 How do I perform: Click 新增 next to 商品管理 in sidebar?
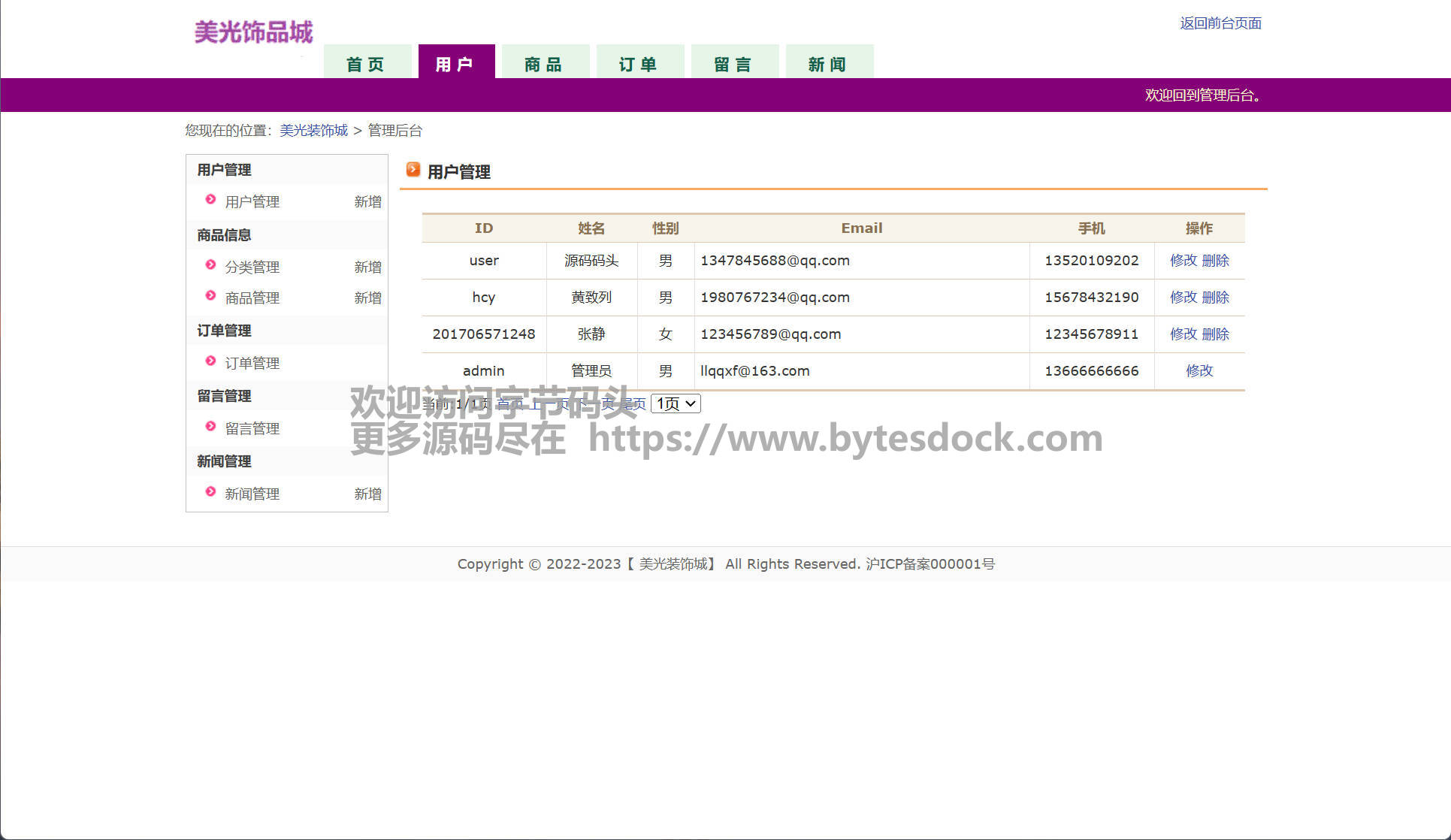tap(367, 298)
